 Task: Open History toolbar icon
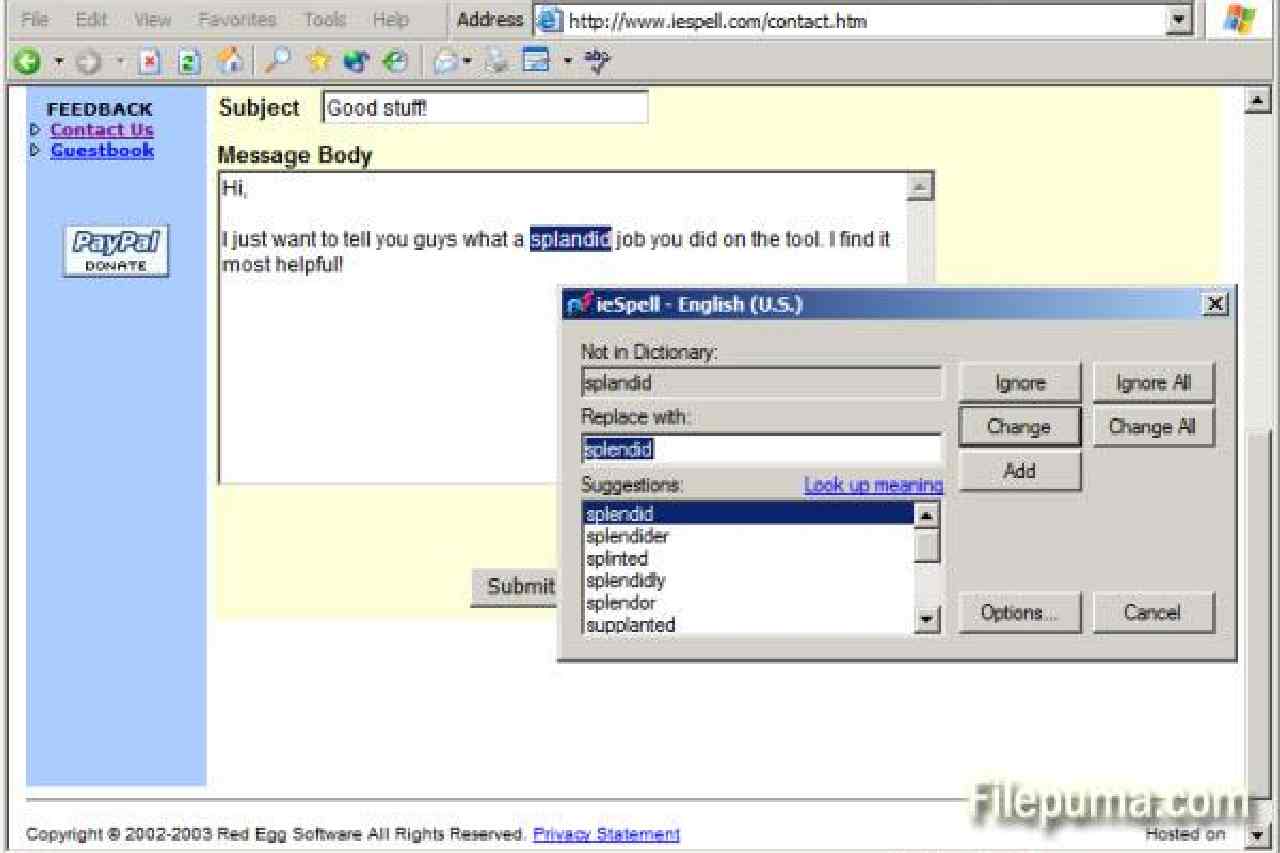point(395,62)
